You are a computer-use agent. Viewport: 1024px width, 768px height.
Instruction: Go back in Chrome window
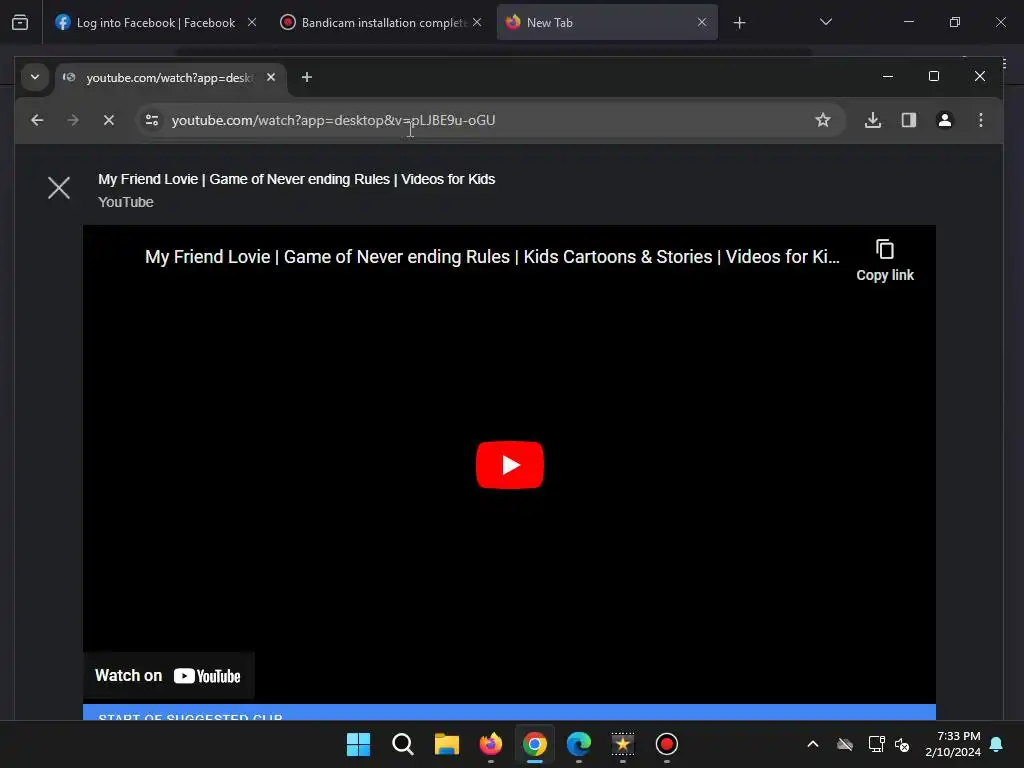pos(37,120)
